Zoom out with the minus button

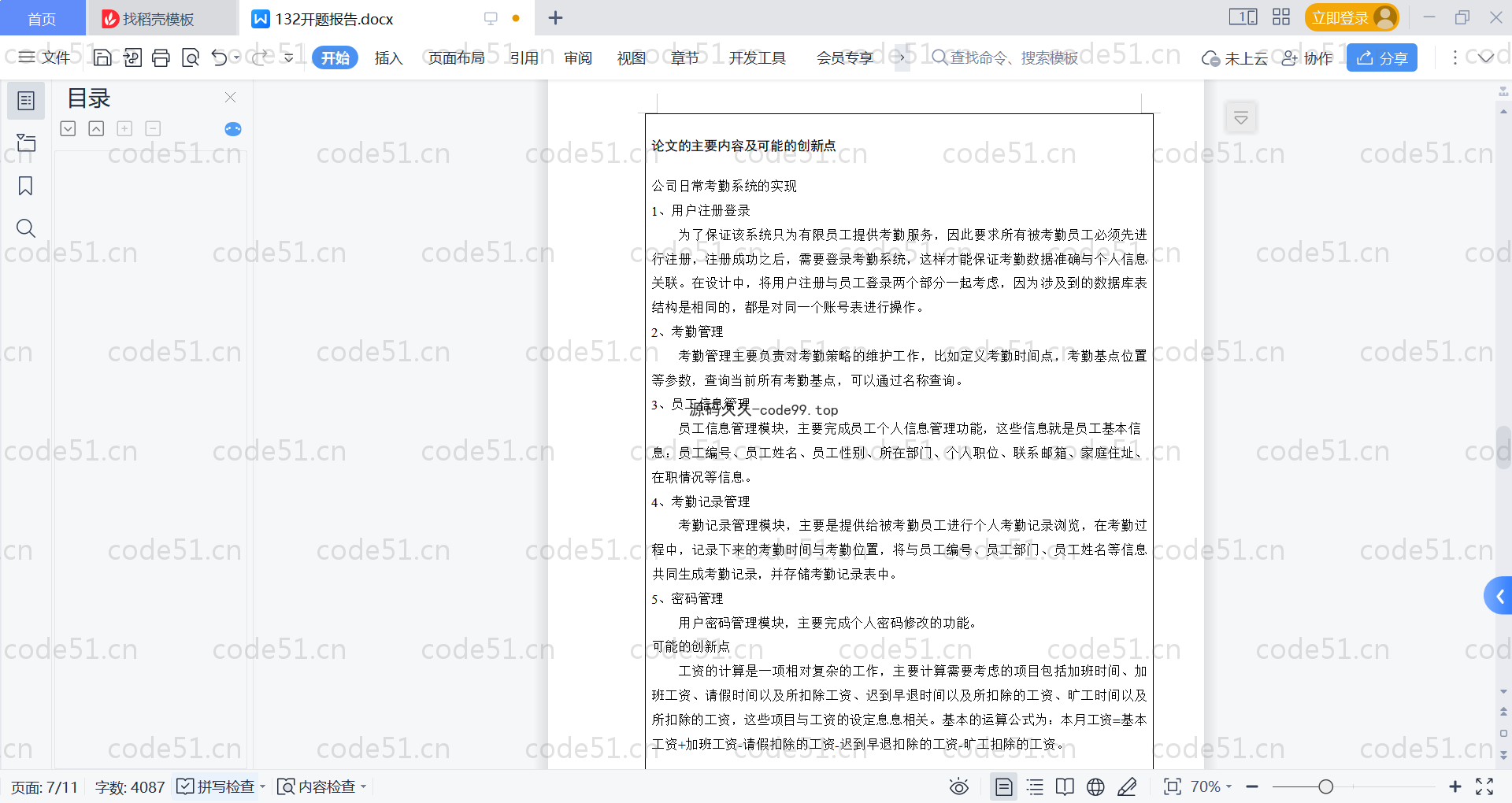(1252, 786)
